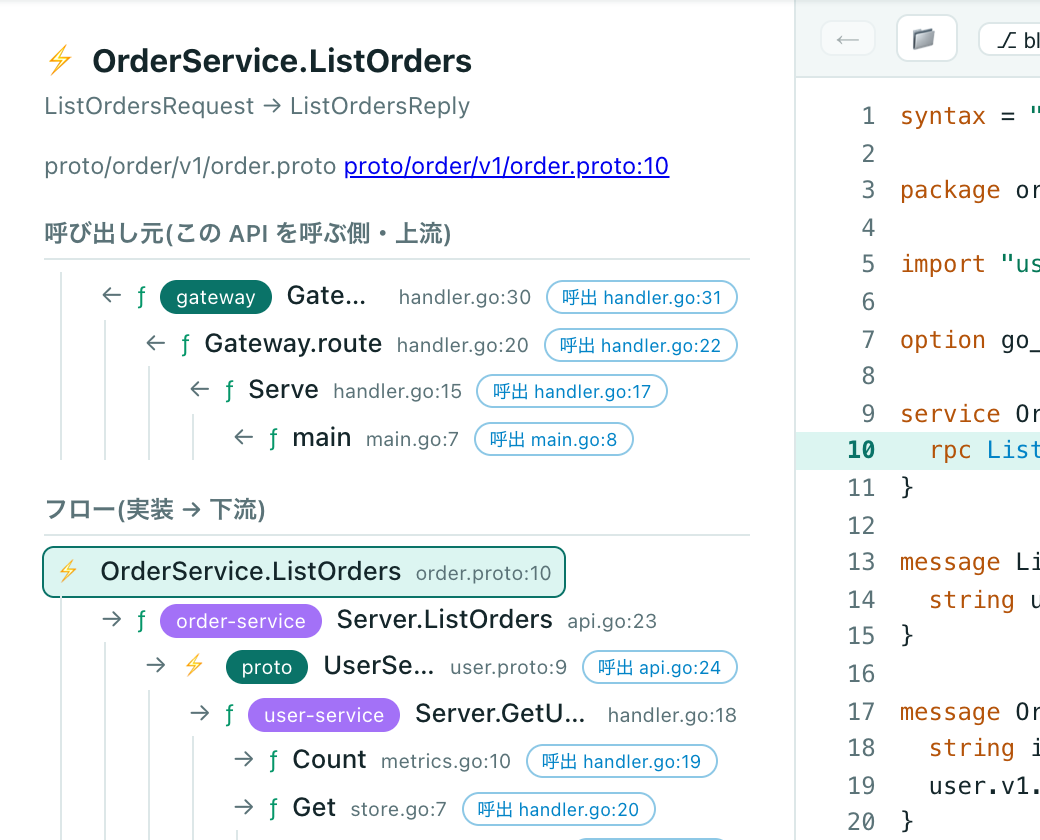Open call site api.go:24 badge
The image size is (1040, 840).
(x=659, y=667)
